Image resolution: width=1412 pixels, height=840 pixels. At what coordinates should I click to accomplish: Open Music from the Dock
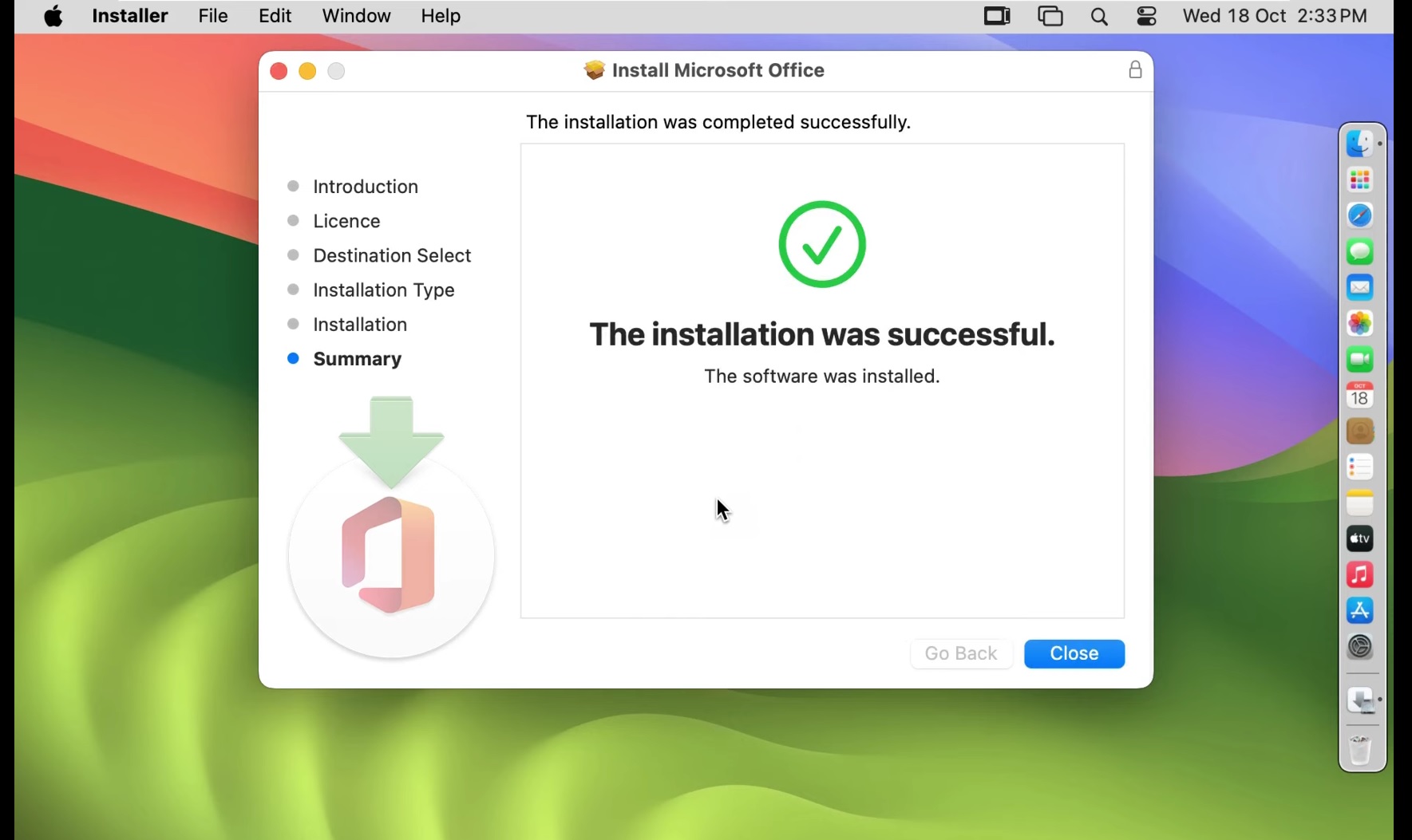[1360, 574]
